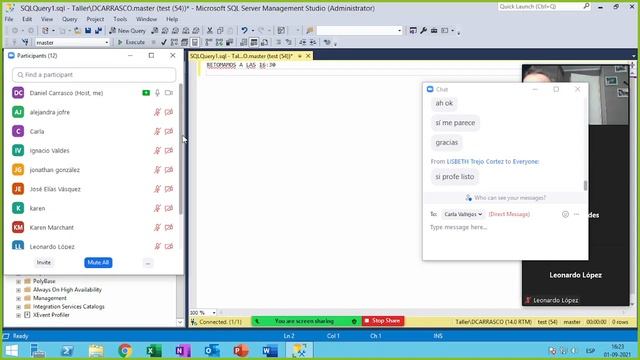Click the Undo arrow icon

[x=244, y=31]
